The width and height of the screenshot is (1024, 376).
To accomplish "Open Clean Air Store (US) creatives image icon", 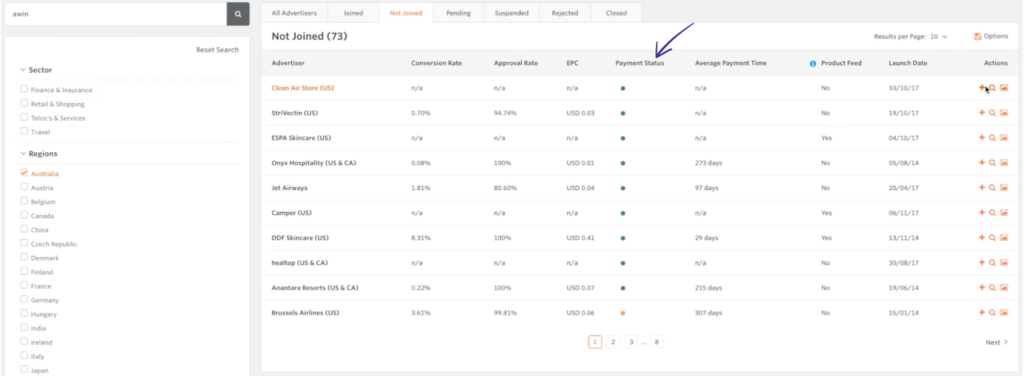I will click(x=1004, y=87).
